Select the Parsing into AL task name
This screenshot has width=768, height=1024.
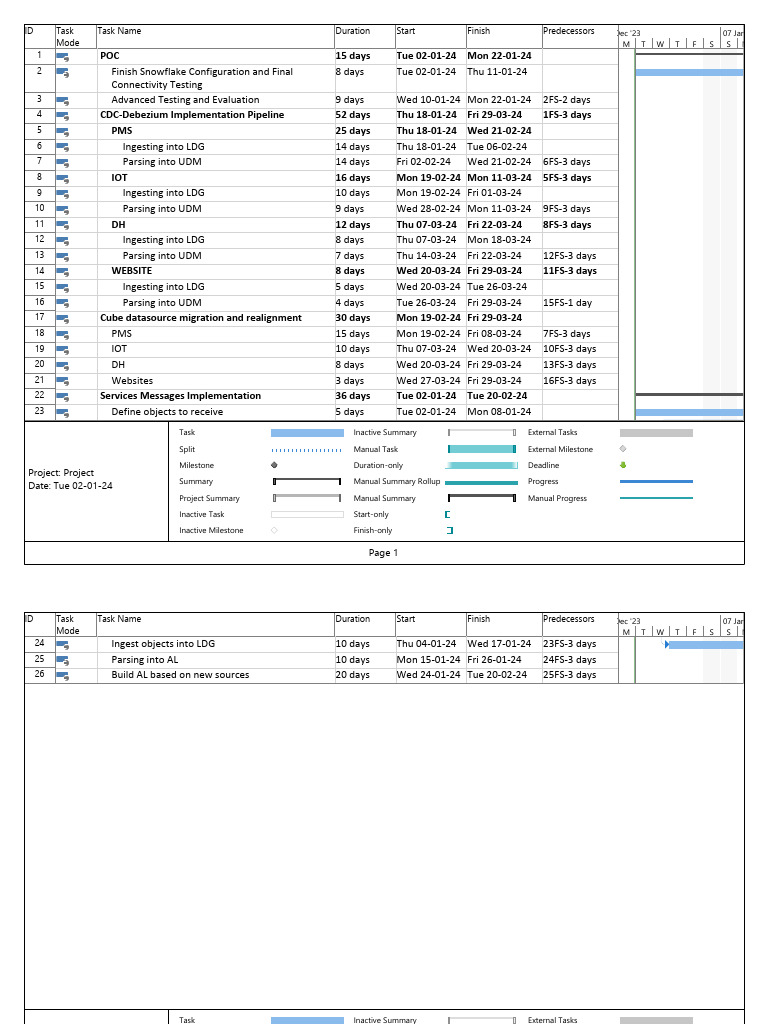point(145,660)
